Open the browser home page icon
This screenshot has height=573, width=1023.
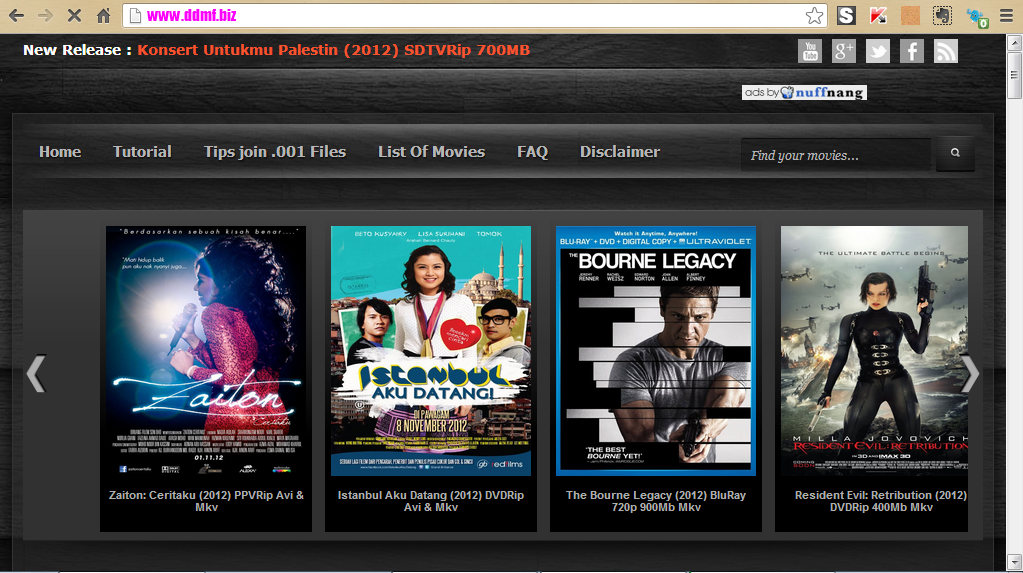point(103,16)
